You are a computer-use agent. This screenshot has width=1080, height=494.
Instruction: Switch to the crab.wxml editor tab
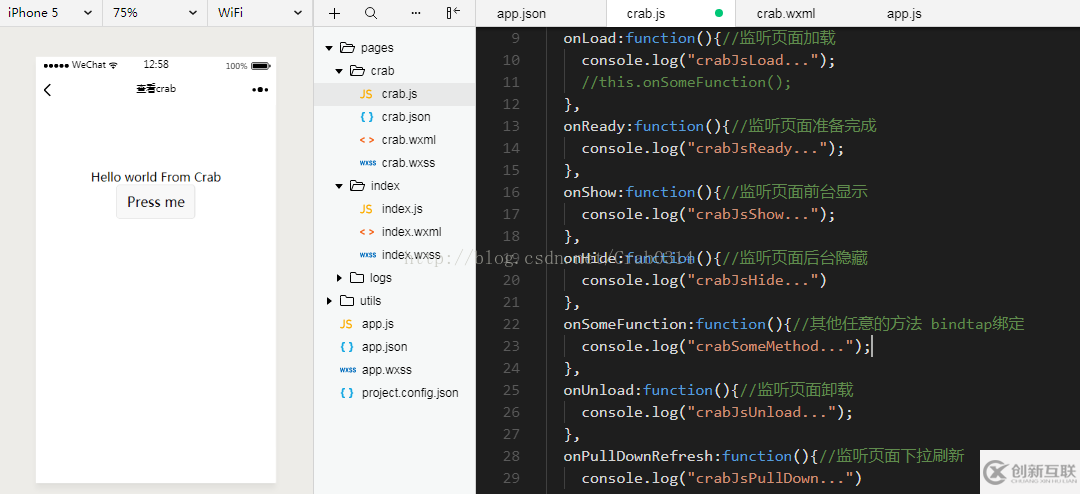(x=784, y=14)
